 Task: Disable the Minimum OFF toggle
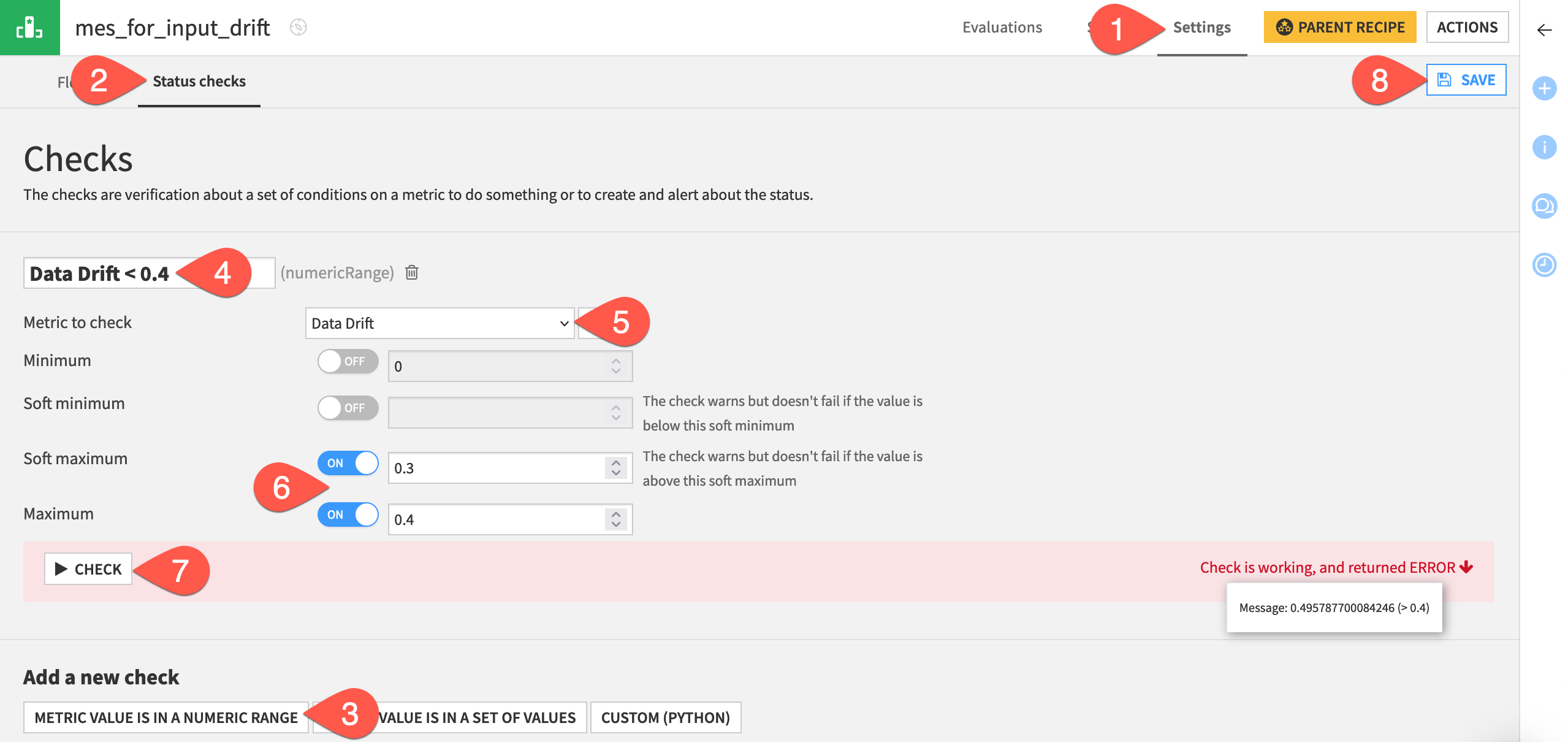click(x=346, y=361)
